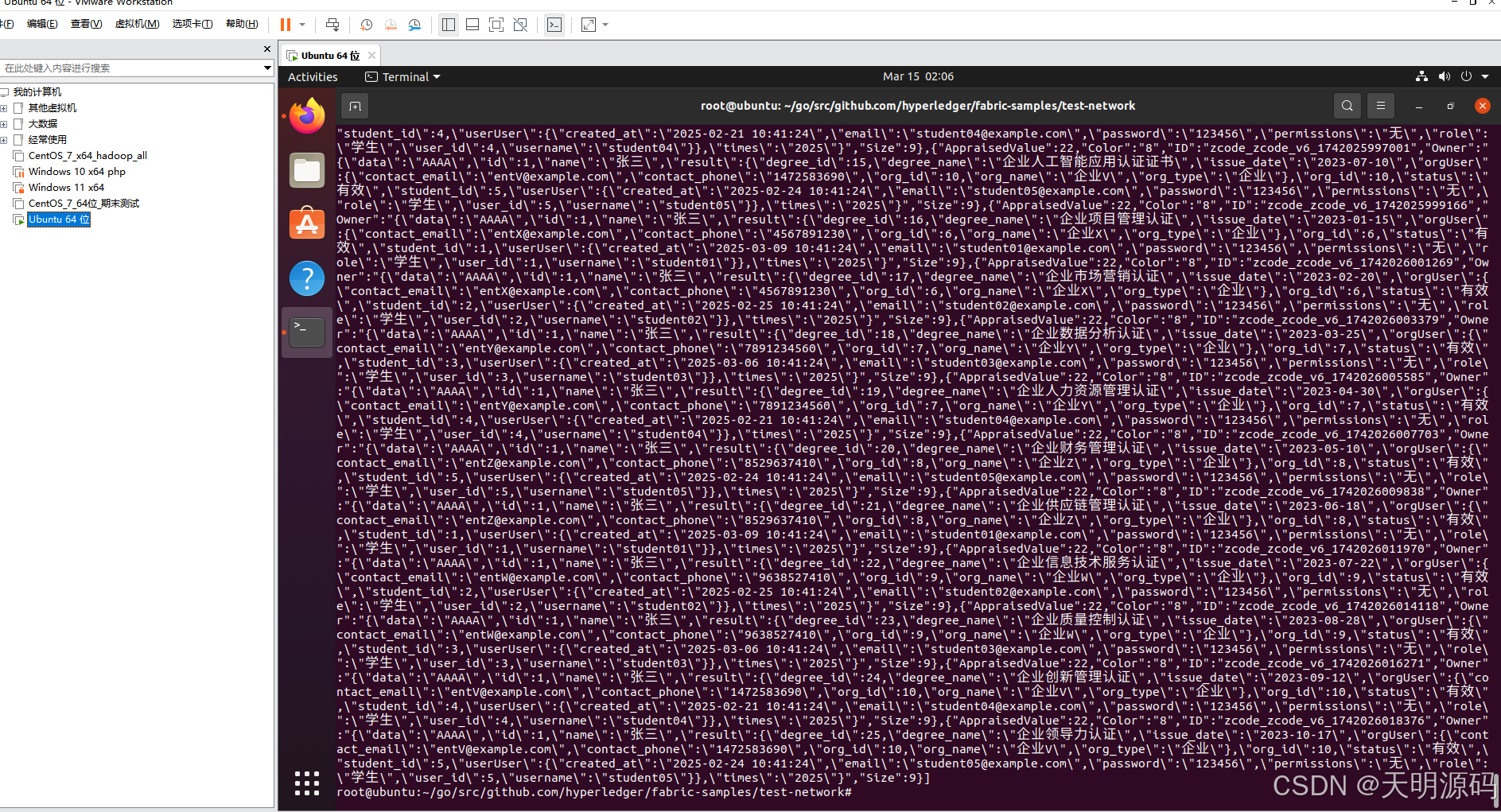Toggle the thumbnail bar view icon
1501x812 pixels.
click(x=472, y=25)
